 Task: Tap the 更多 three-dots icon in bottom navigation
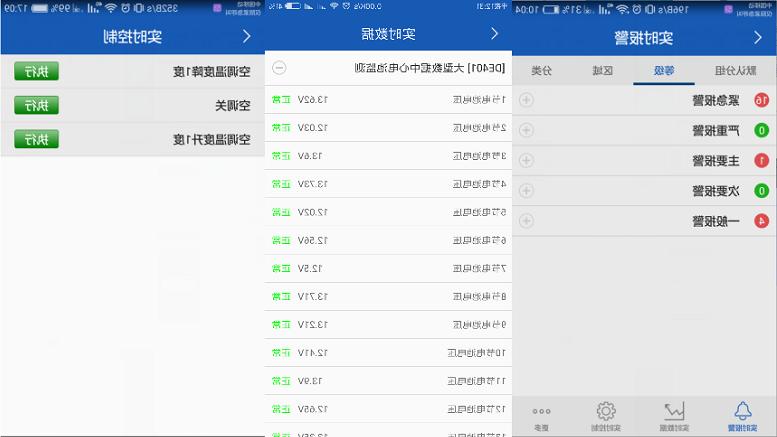541,415
